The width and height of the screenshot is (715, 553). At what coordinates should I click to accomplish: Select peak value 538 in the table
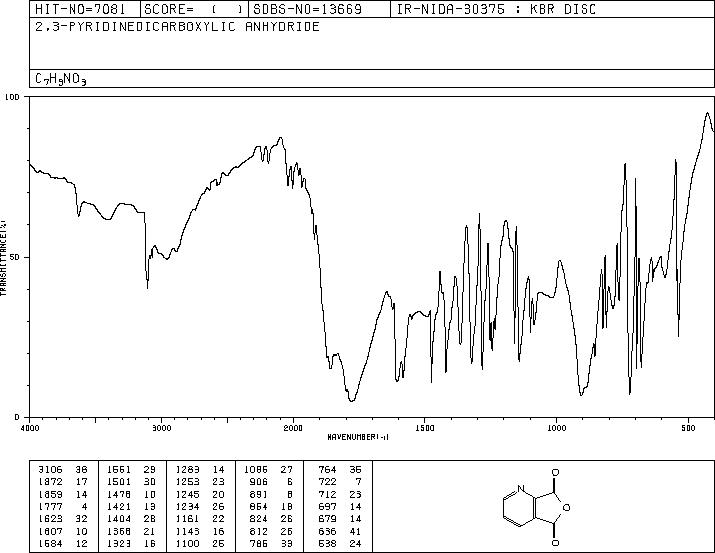click(327, 543)
